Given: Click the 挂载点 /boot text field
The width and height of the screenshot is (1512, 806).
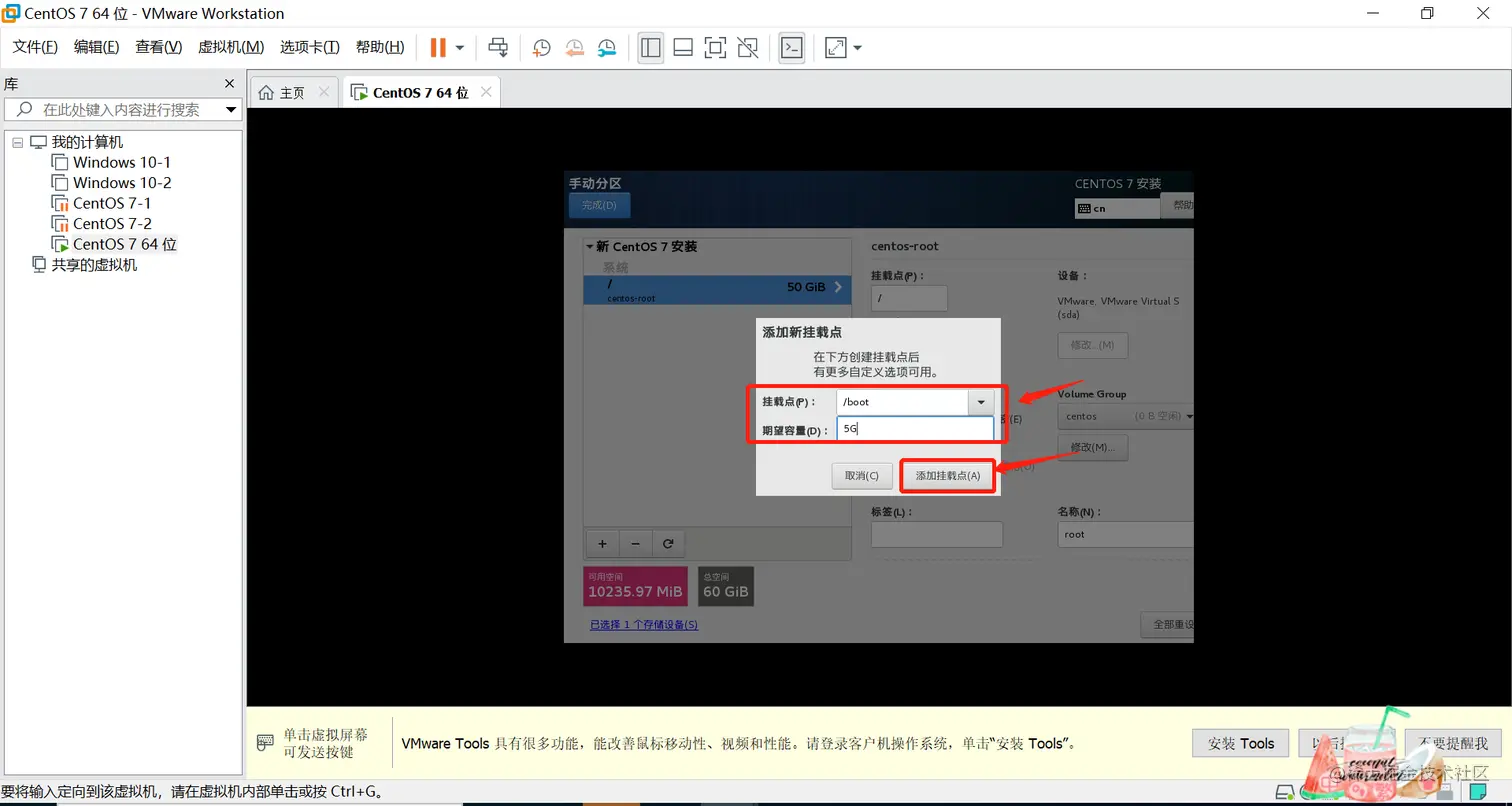Looking at the screenshot, I should [x=902, y=402].
